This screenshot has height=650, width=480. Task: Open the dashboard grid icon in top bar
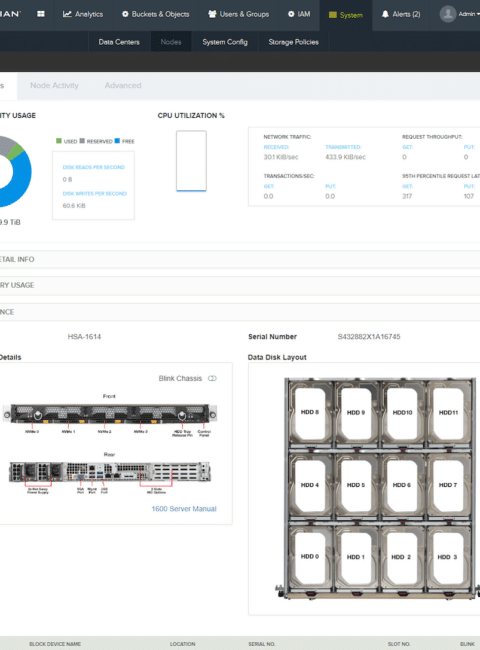tap(41, 14)
